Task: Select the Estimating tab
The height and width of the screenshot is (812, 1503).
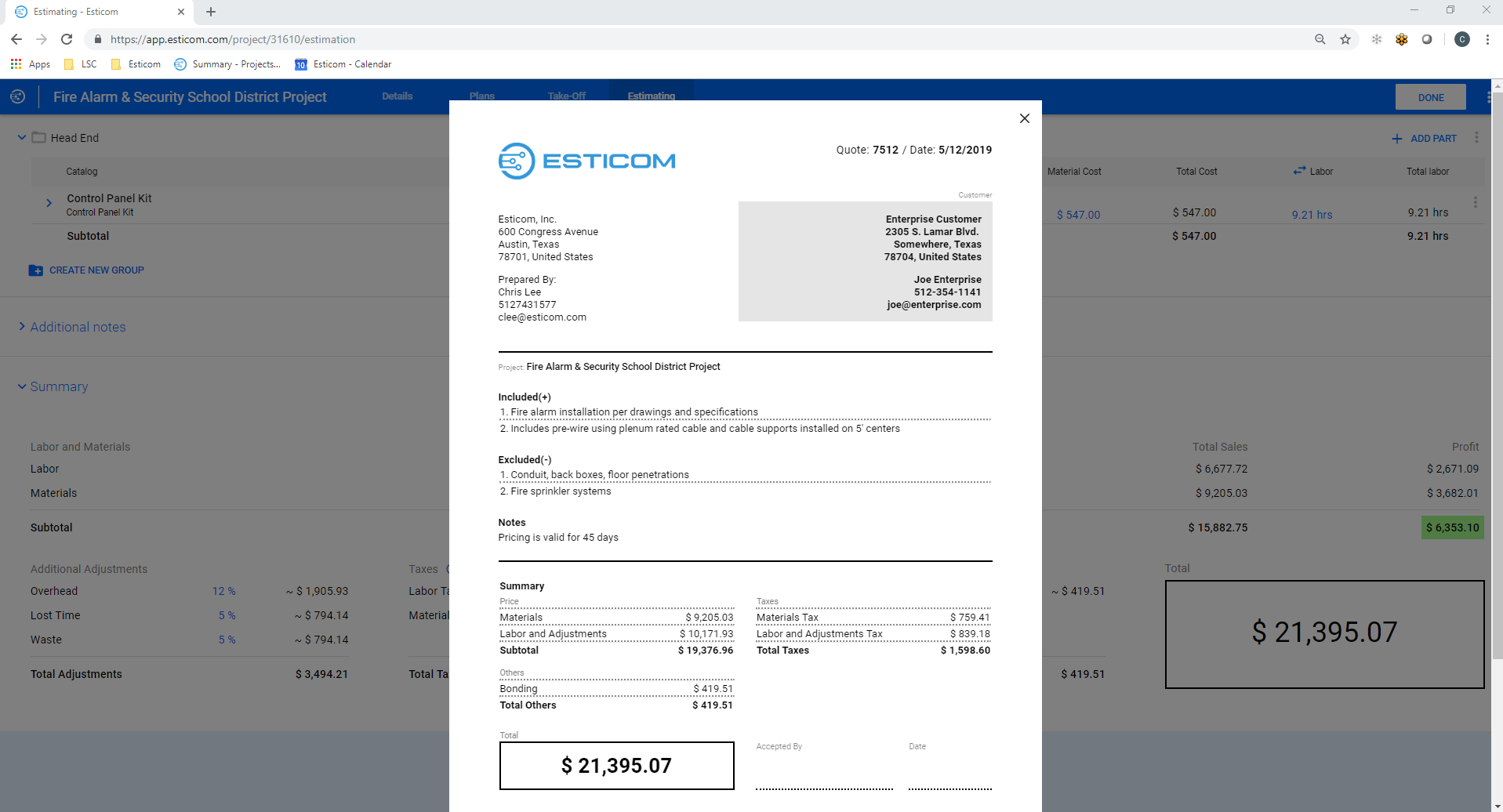Action: [652, 96]
